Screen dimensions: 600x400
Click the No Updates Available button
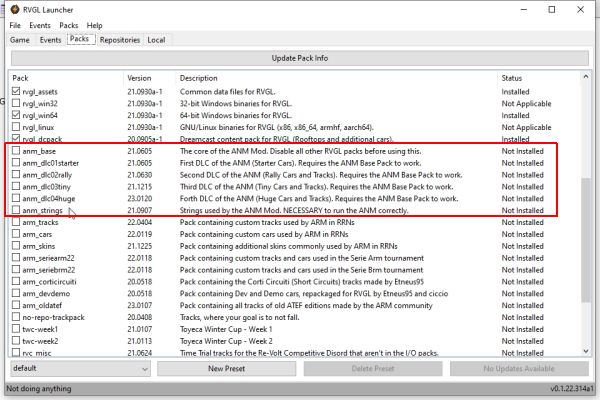pos(519,368)
